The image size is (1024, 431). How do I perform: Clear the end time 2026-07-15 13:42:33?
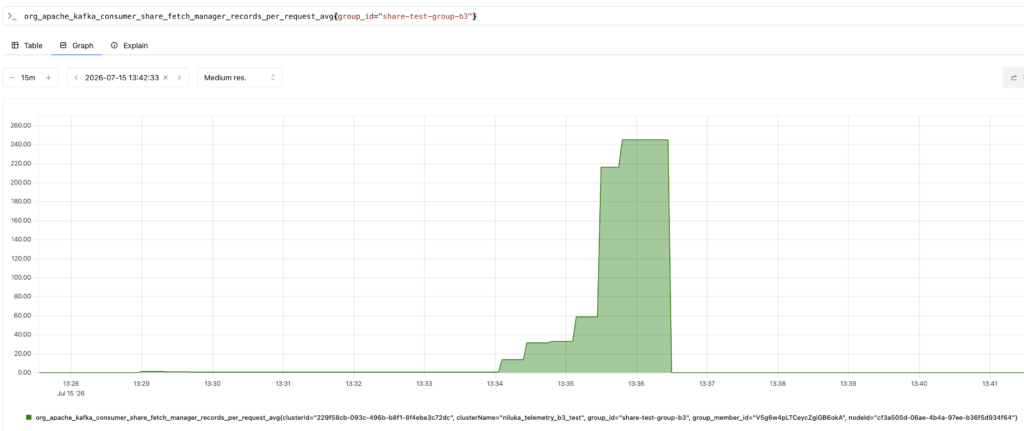(166, 78)
